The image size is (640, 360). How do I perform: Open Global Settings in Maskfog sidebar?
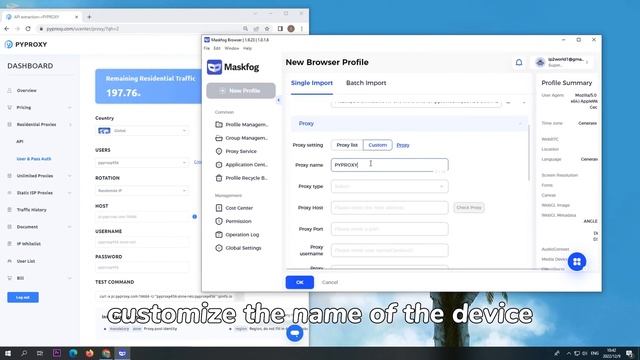238,248
